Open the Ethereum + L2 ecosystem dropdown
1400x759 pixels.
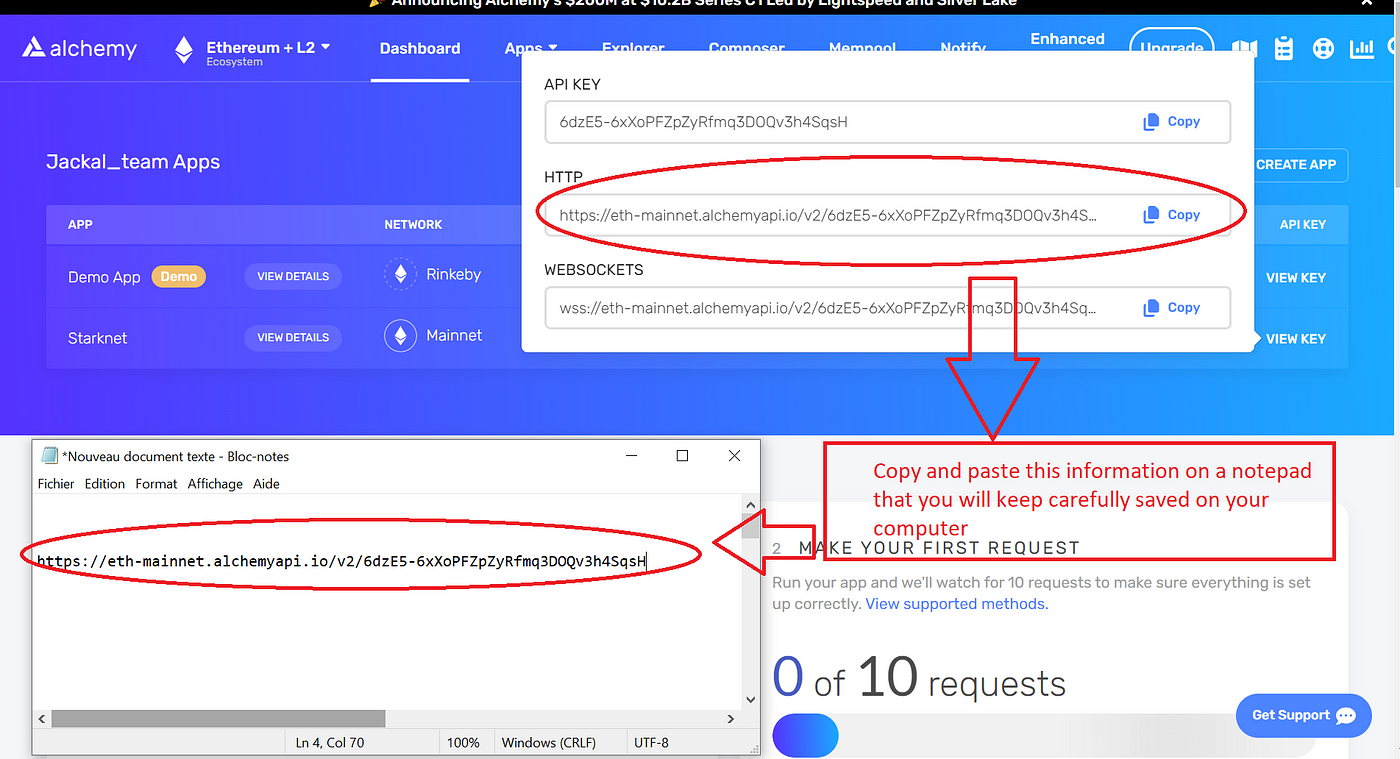tap(252, 52)
